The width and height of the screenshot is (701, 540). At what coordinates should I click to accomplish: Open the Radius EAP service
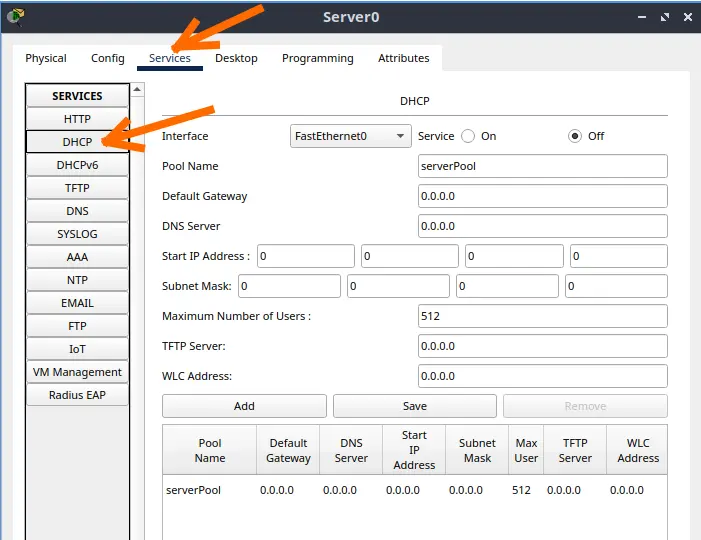coord(77,395)
